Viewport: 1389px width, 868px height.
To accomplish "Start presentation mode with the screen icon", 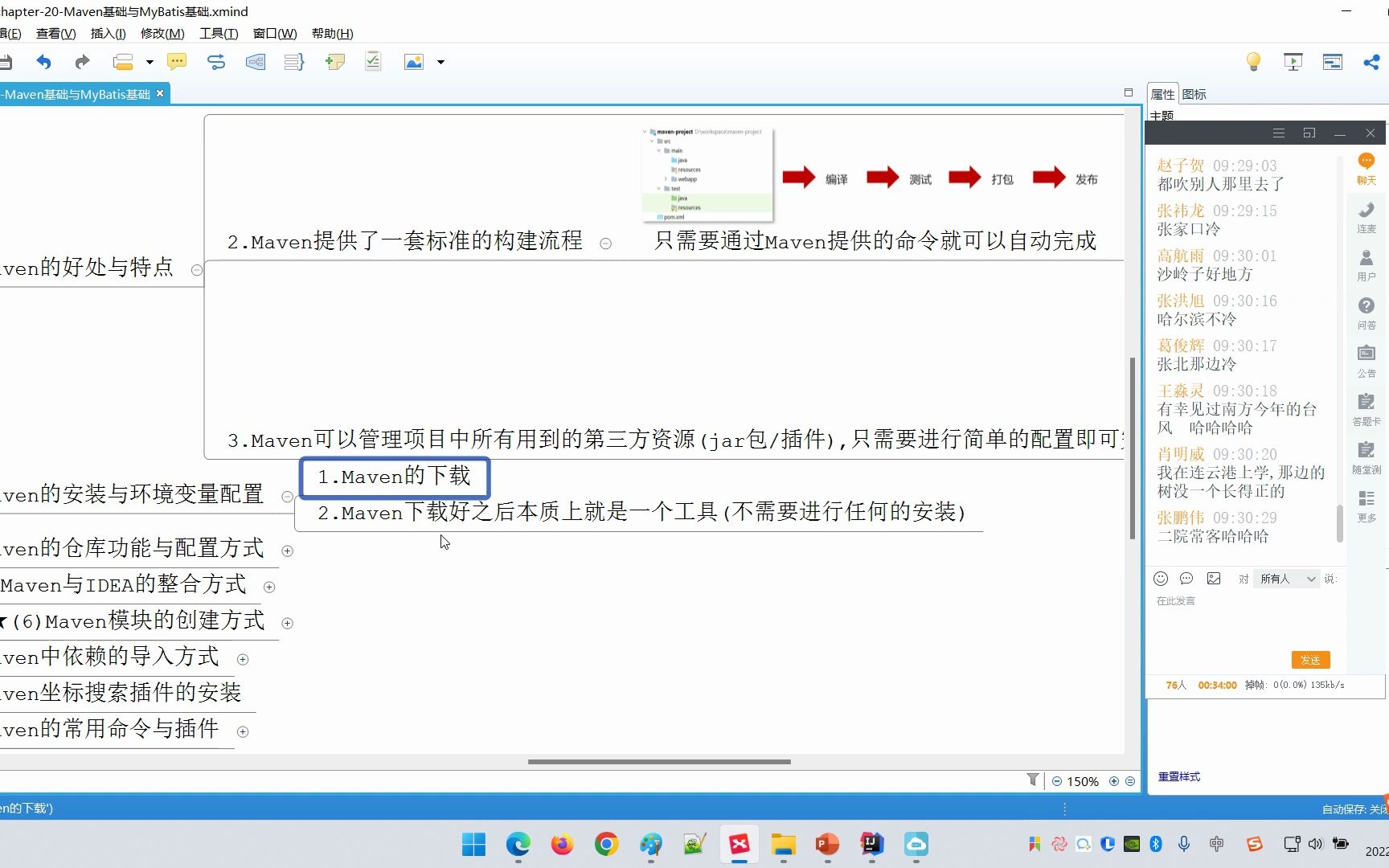I will [x=1293, y=62].
